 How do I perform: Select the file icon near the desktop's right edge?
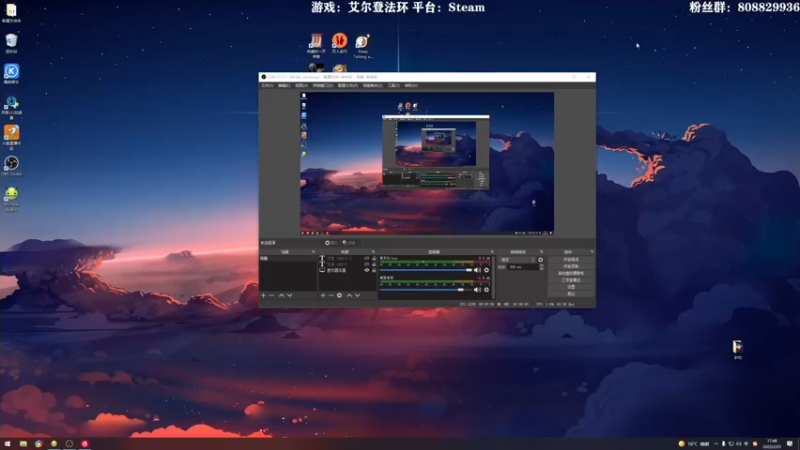coord(738,350)
